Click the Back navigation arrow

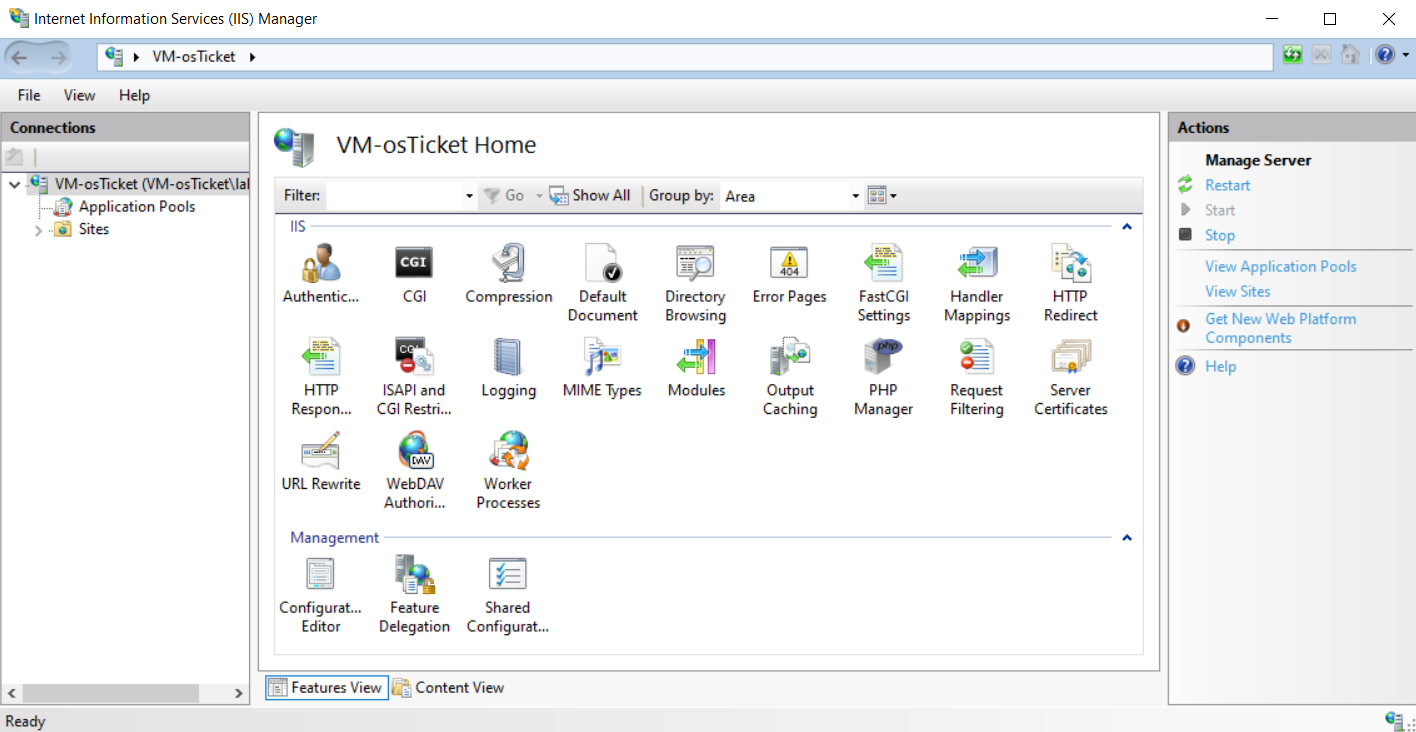(20, 57)
